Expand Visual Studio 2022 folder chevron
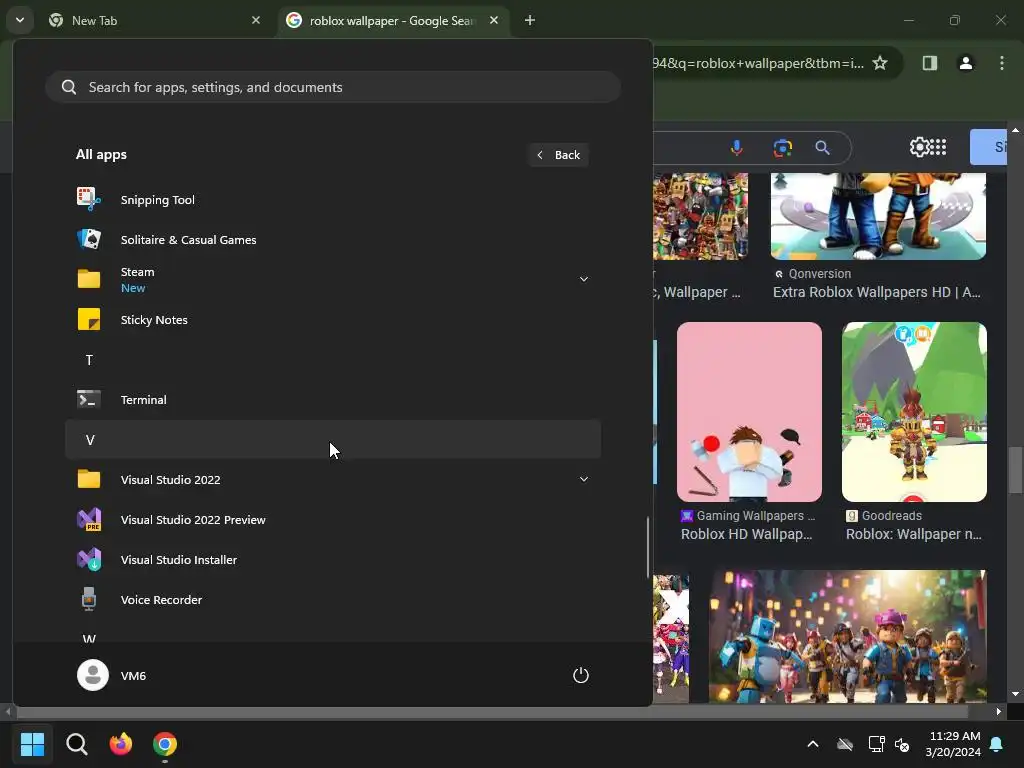Screen dimensions: 1024x768 (584, 479)
